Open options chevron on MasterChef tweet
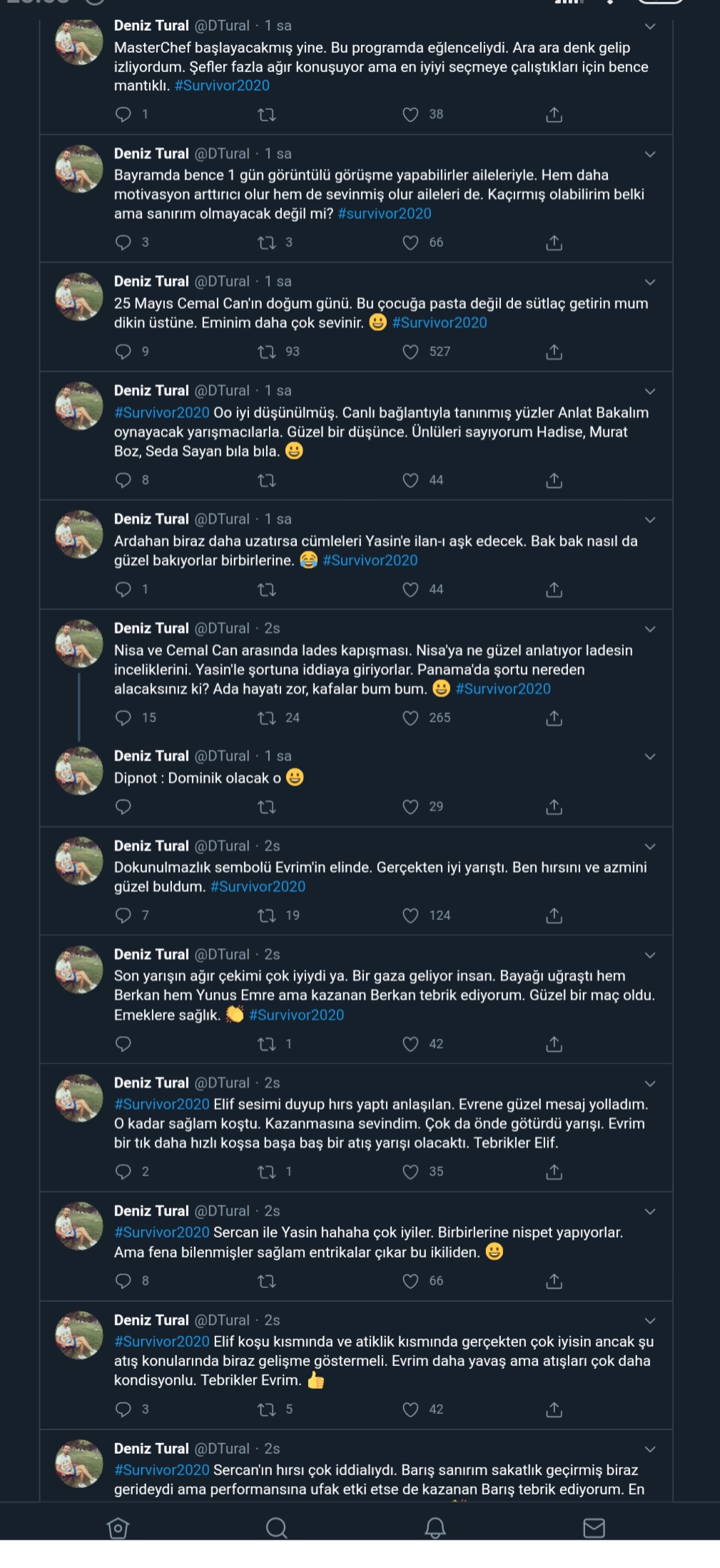The height and width of the screenshot is (1568, 720). click(x=650, y=26)
